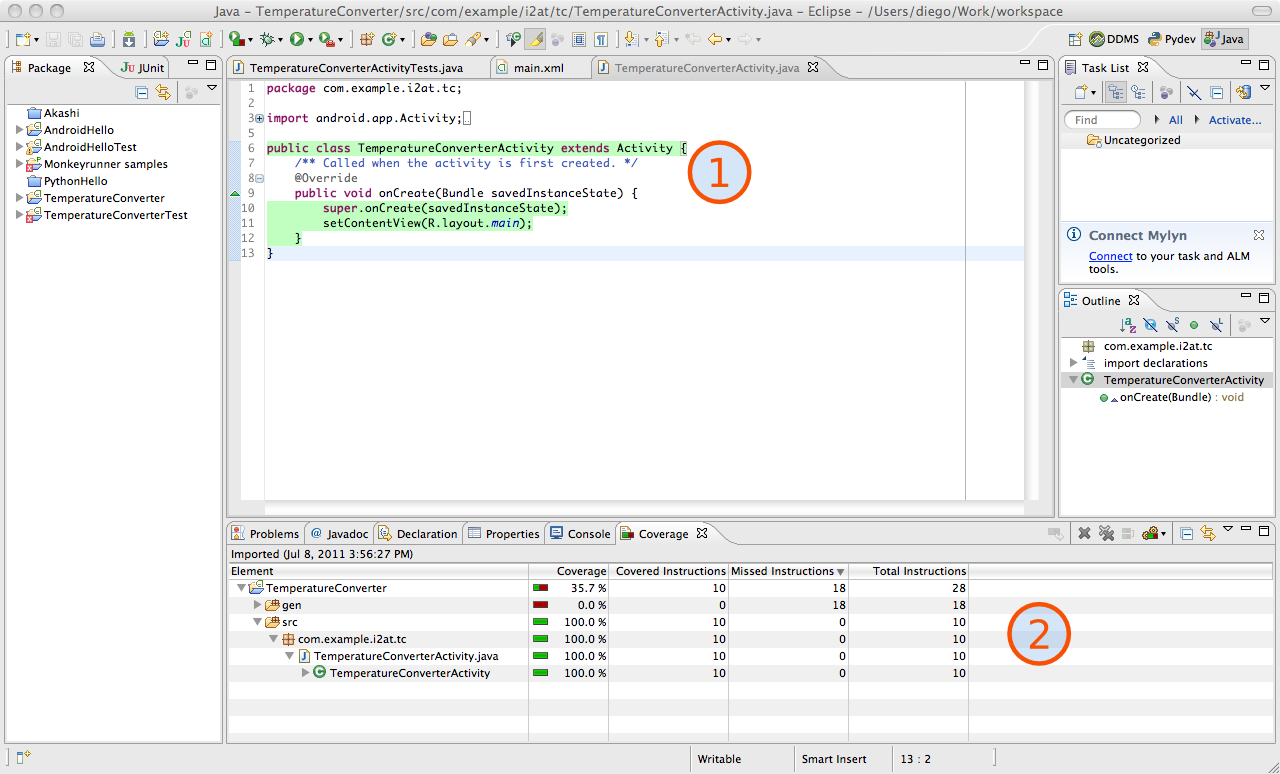Screen dimensions: 1280x774
Task: Click the New Java Class toolbar icon
Action: (389, 40)
